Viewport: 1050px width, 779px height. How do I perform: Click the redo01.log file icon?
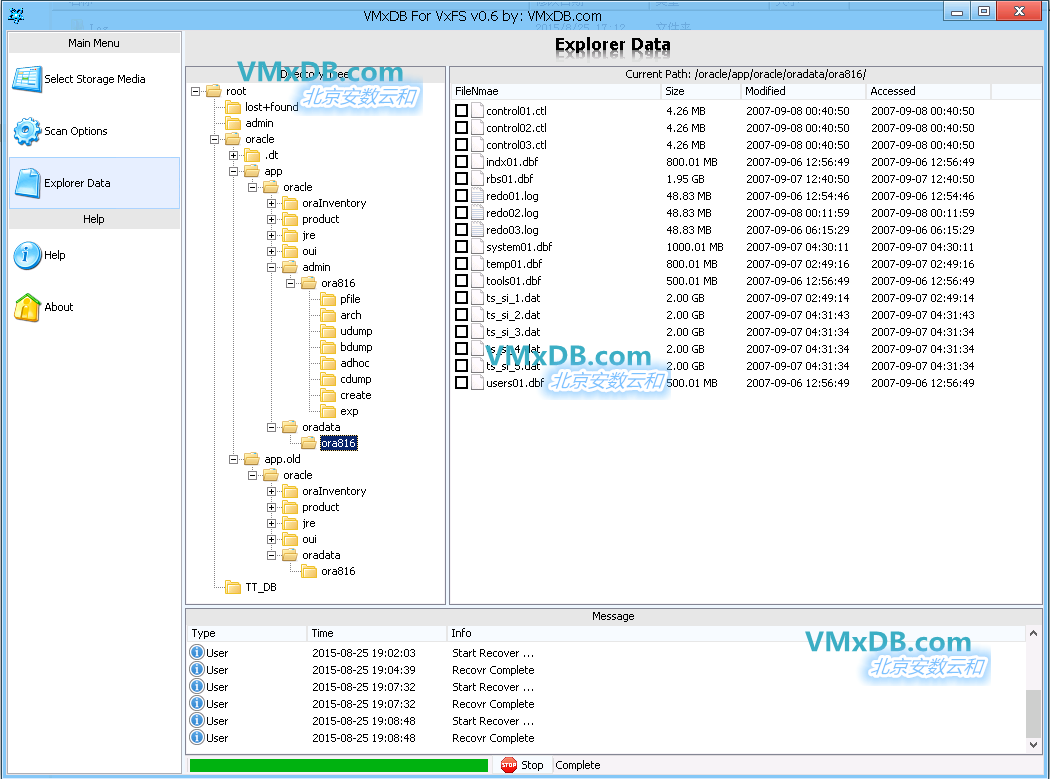[477, 196]
